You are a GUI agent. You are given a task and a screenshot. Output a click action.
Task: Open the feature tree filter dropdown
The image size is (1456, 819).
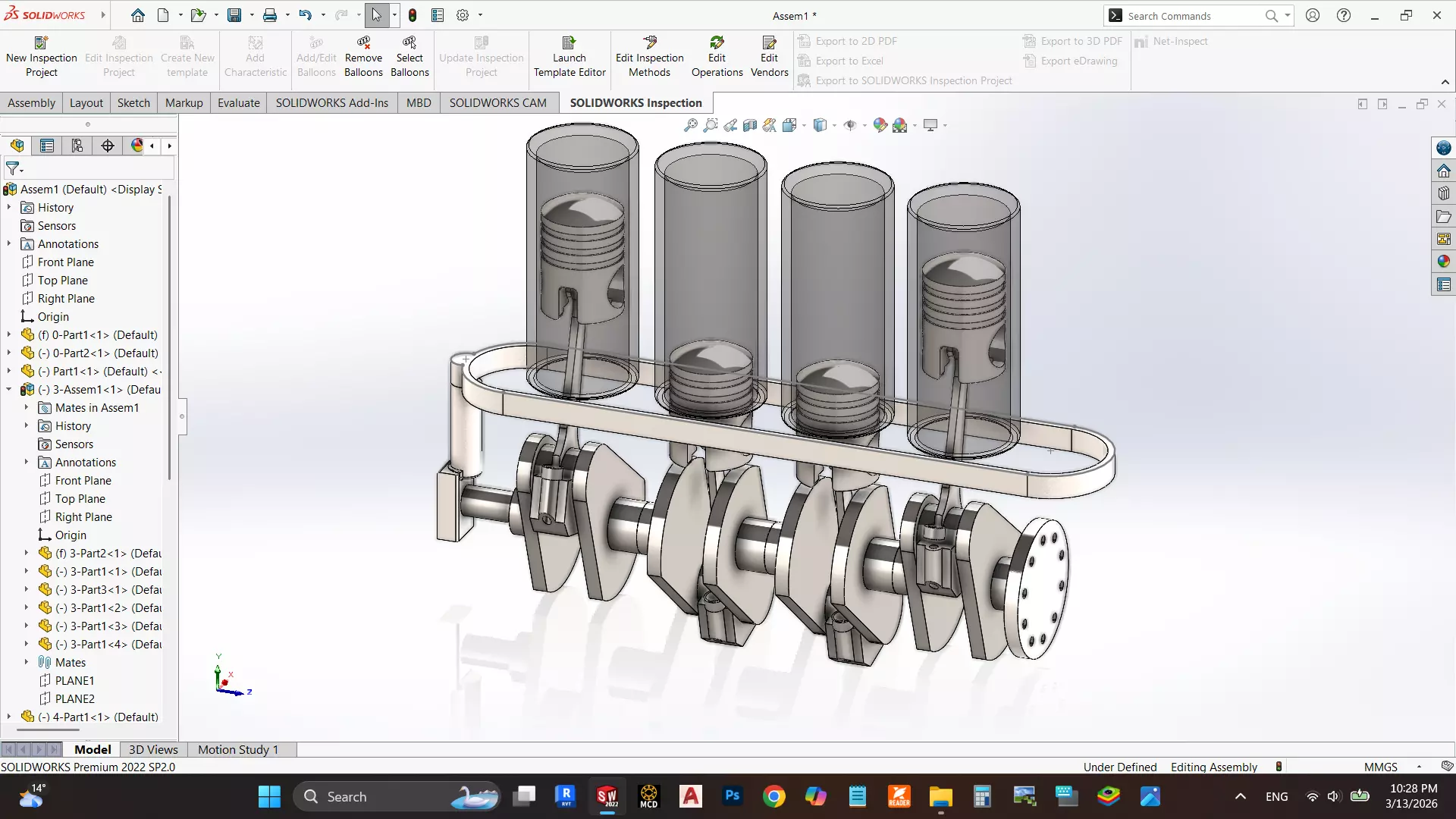click(x=14, y=168)
